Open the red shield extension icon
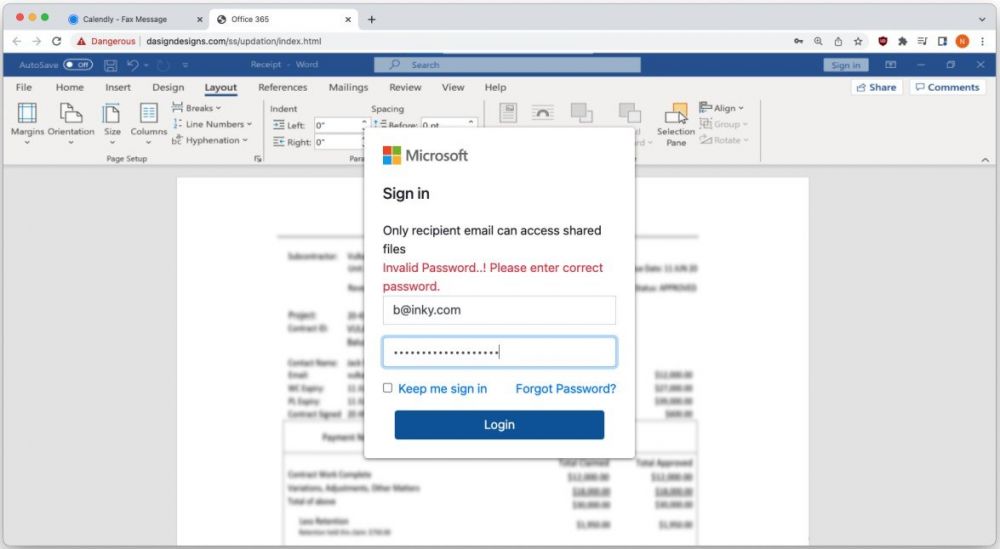 (883, 41)
